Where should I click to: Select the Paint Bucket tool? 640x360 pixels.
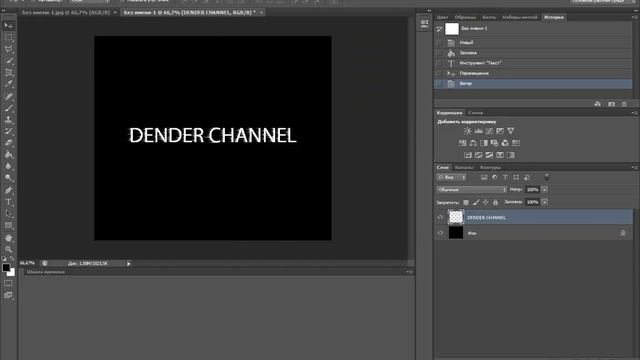[x=9, y=155]
